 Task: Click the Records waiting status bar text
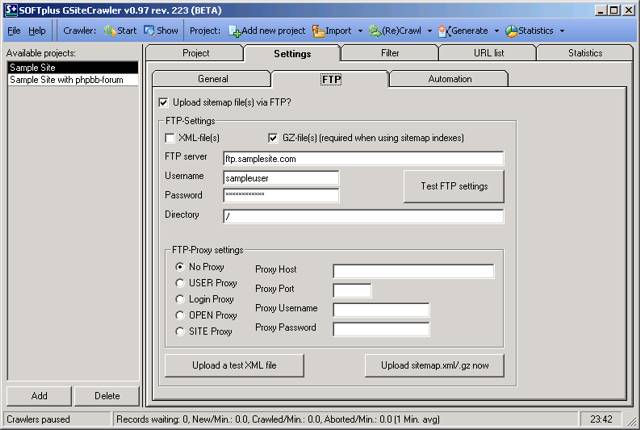(x=278, y=419)
